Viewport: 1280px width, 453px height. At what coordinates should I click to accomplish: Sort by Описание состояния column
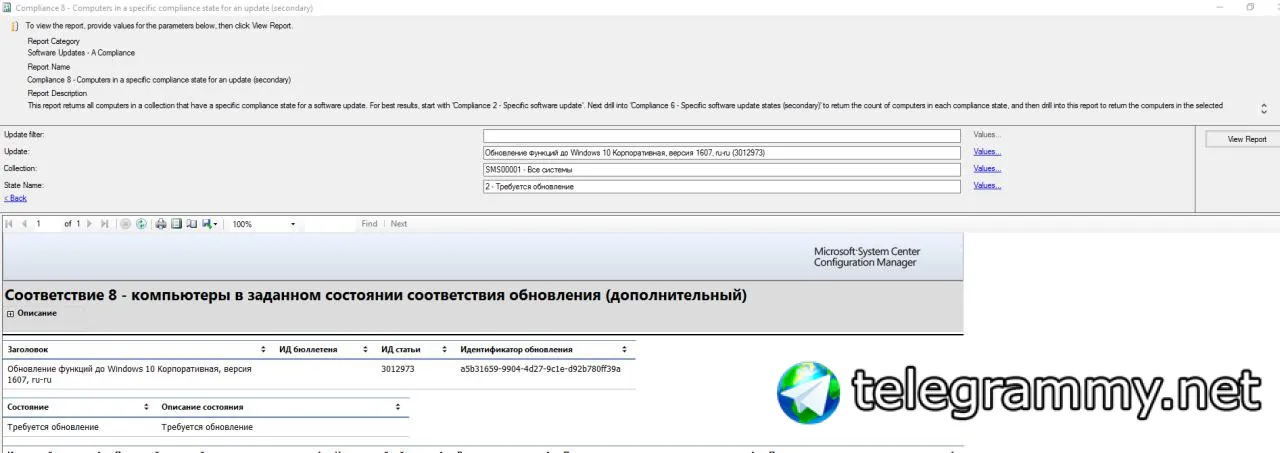398,407
